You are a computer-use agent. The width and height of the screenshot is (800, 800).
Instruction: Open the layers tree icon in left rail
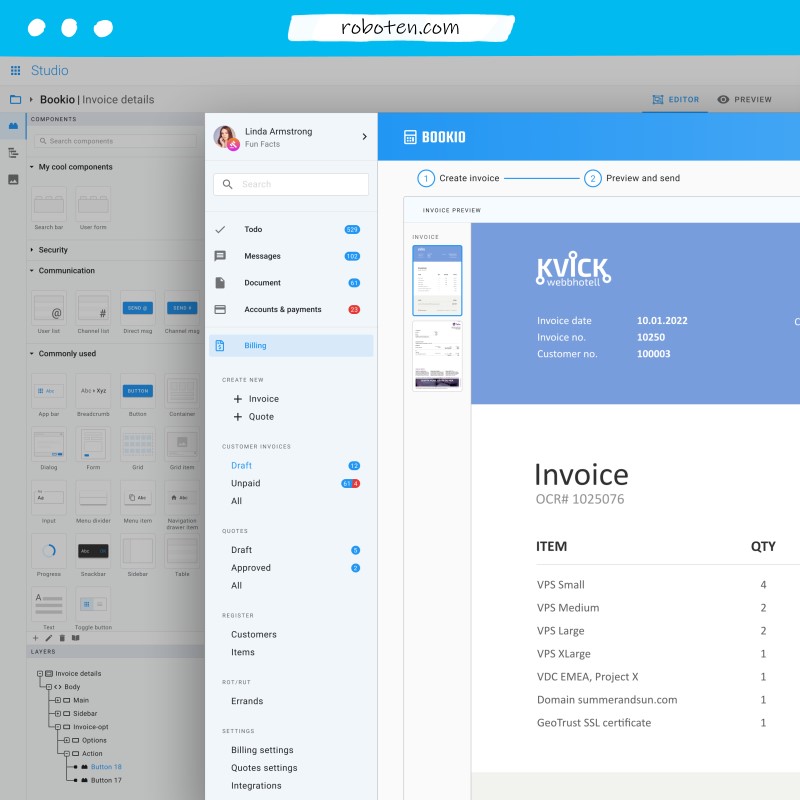click(13, 153)
